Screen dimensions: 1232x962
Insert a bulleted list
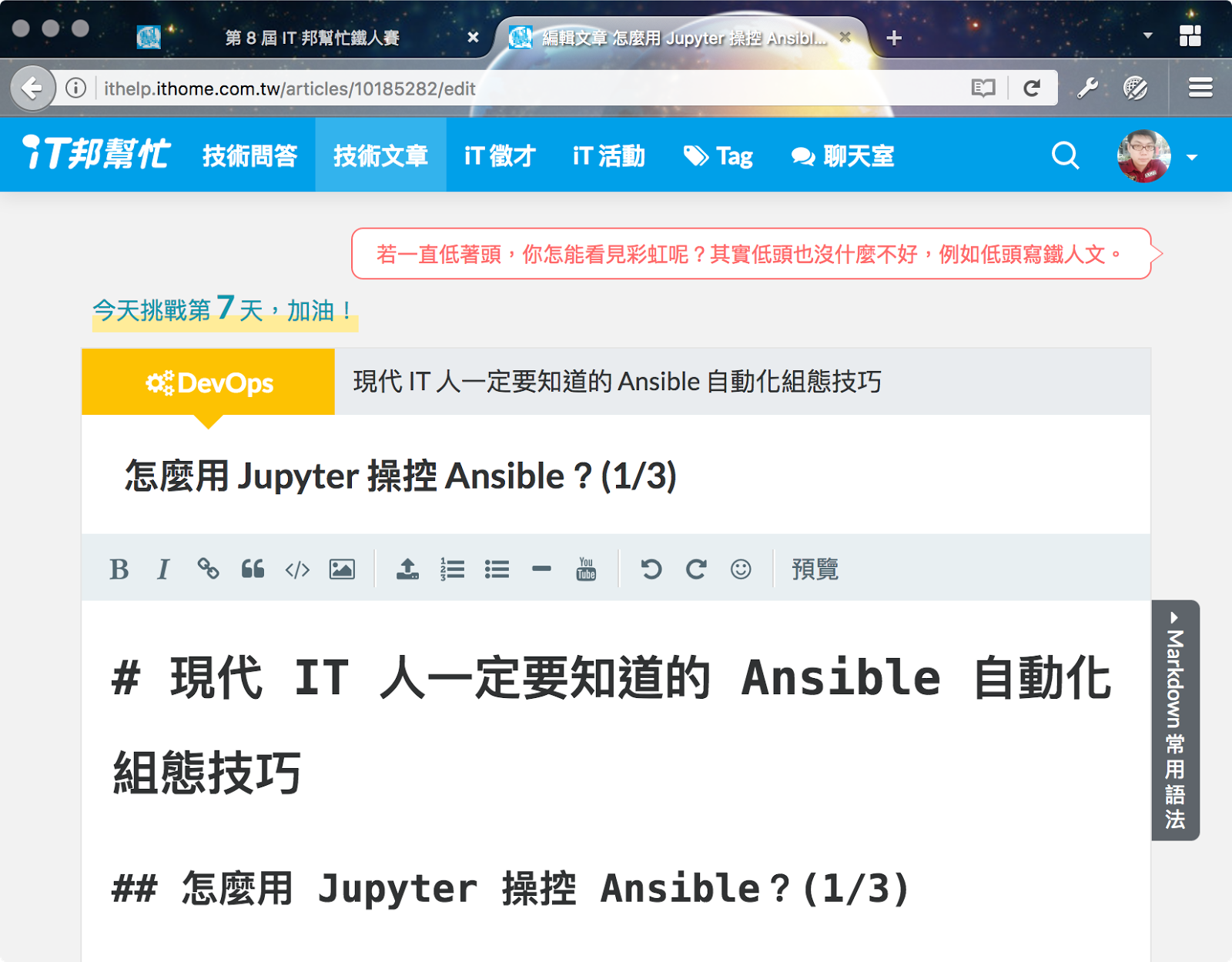(497, 569)
